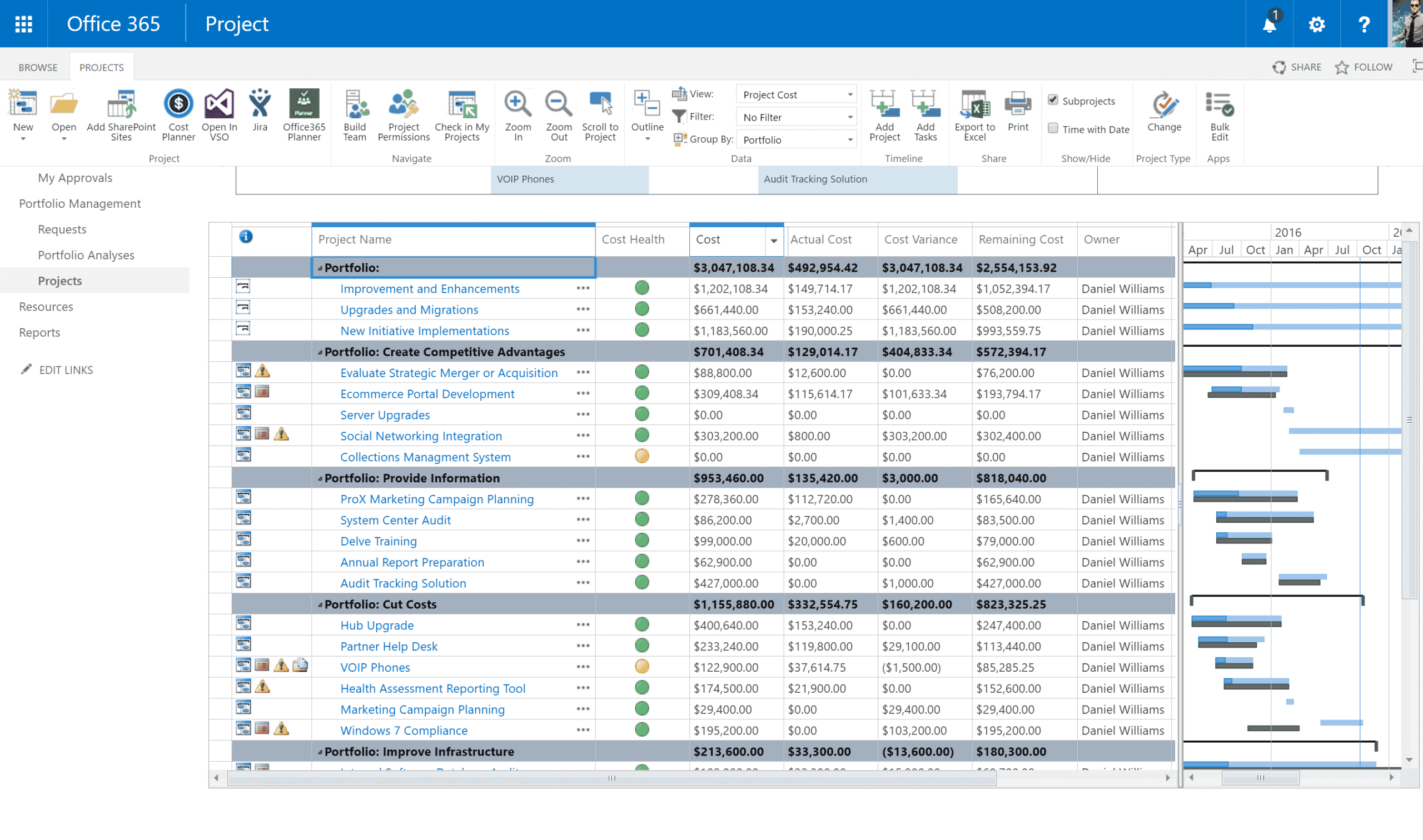This screenshot has width=1423, height=840.
Task: Open Portfolio Analyses in sidebar
Action: pyautogui.click(x=86, y=256)
